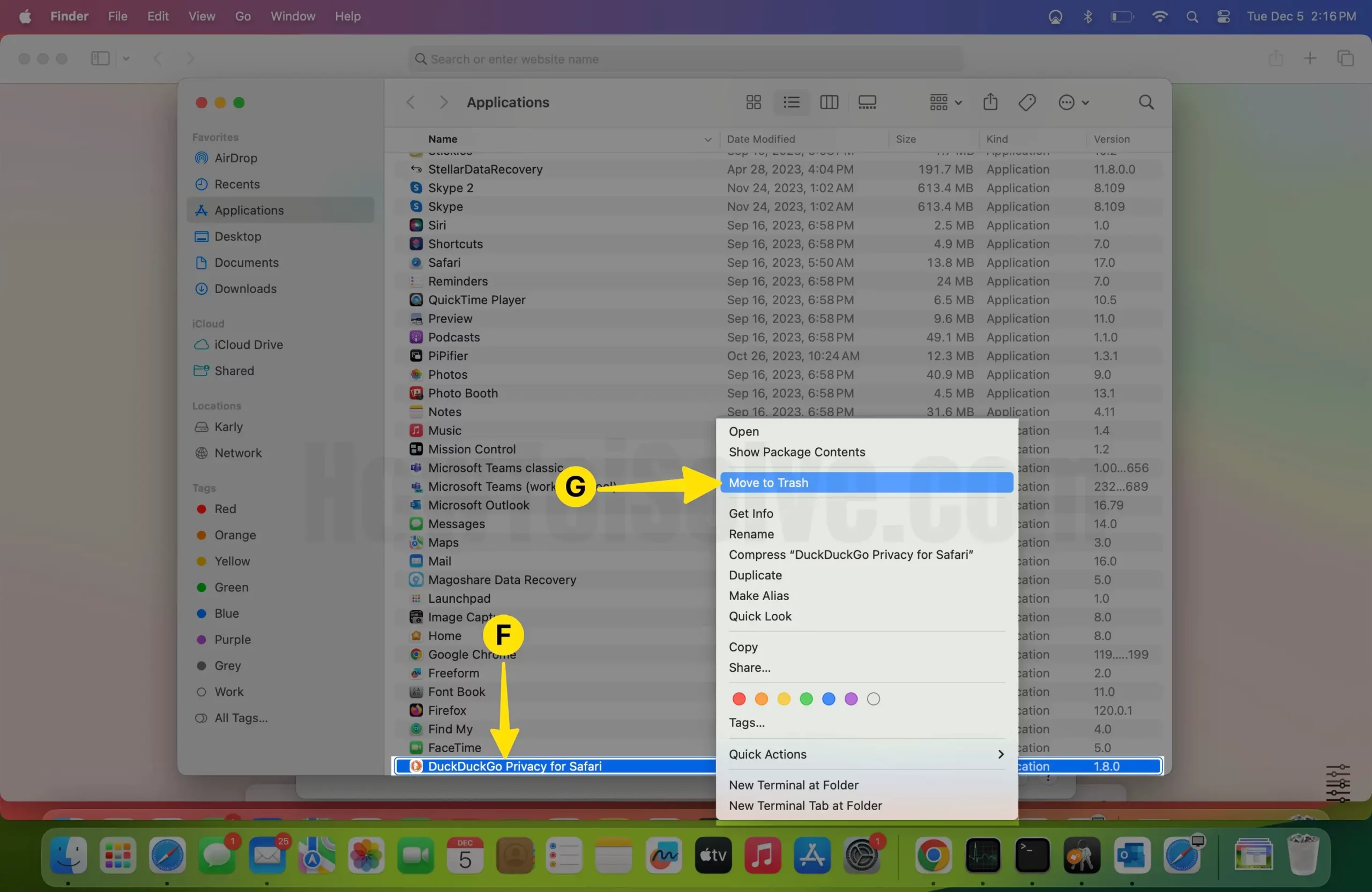Apply the purple tag color dot
The width and height of the screenshot is (1372, 892).
pyautogui.click(x=851, y=700)
